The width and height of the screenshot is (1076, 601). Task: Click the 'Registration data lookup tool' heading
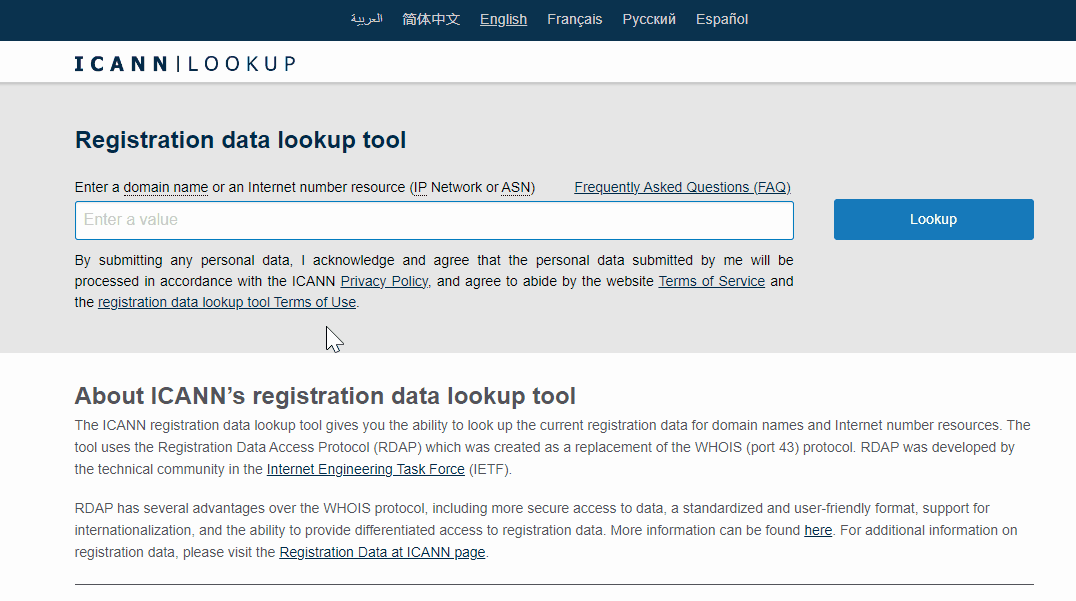(x=240, y=140)
